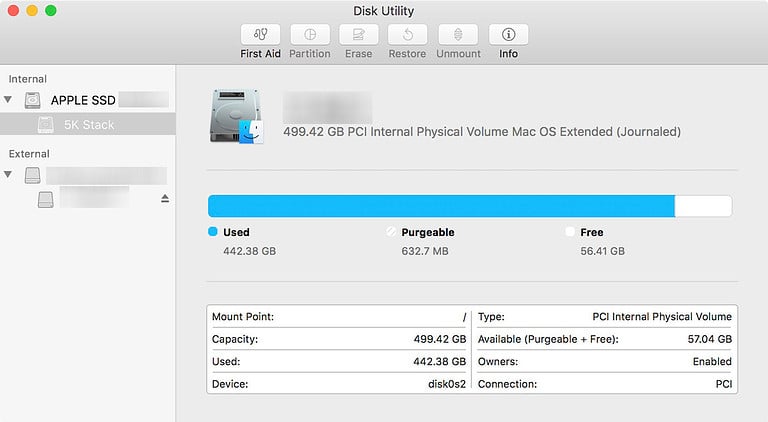Click the Erase toolbar icon
768x422 pixels.
click(359, 34)
